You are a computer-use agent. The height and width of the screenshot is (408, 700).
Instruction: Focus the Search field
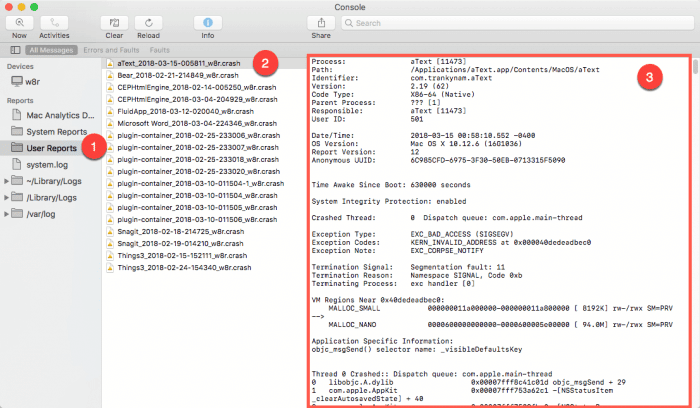click(517, 23)
